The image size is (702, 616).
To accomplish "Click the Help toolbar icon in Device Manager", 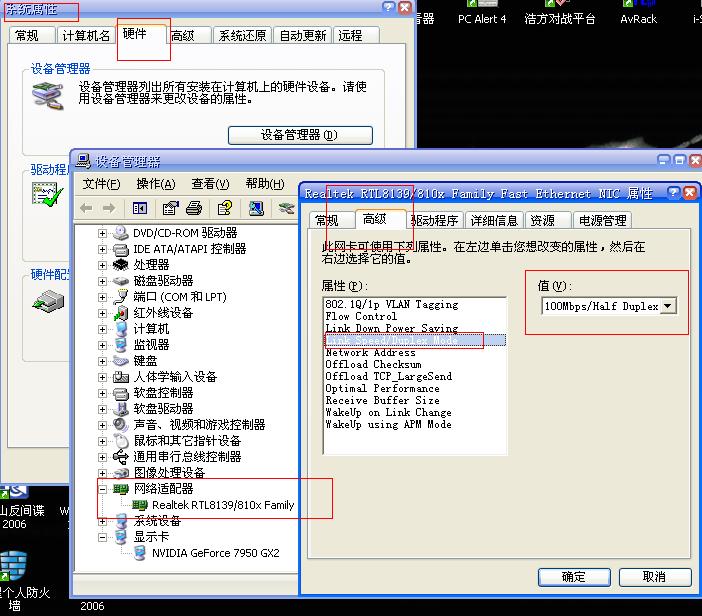I will point(225,208).
